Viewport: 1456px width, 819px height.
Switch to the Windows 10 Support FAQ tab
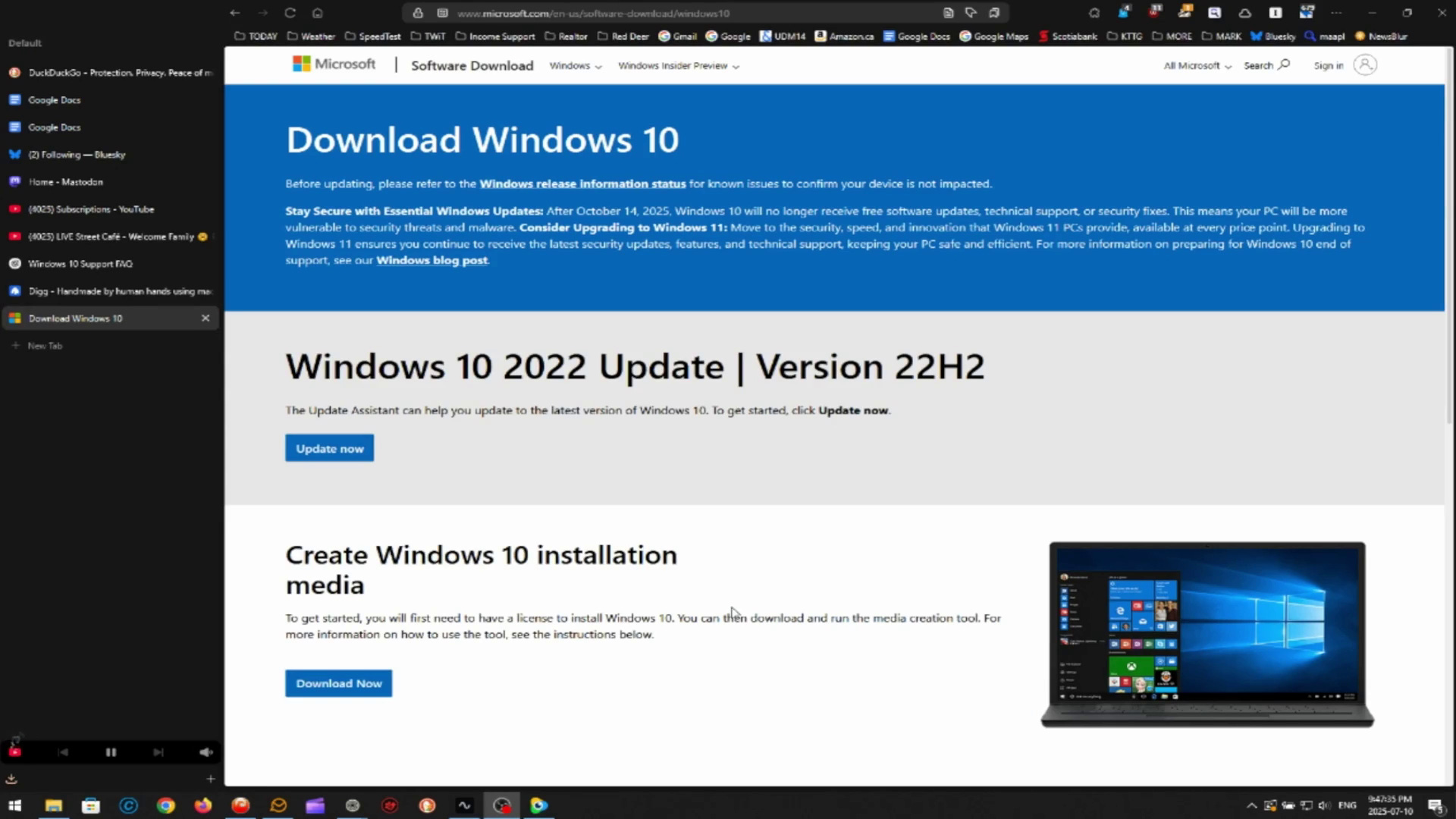[111, 264]
